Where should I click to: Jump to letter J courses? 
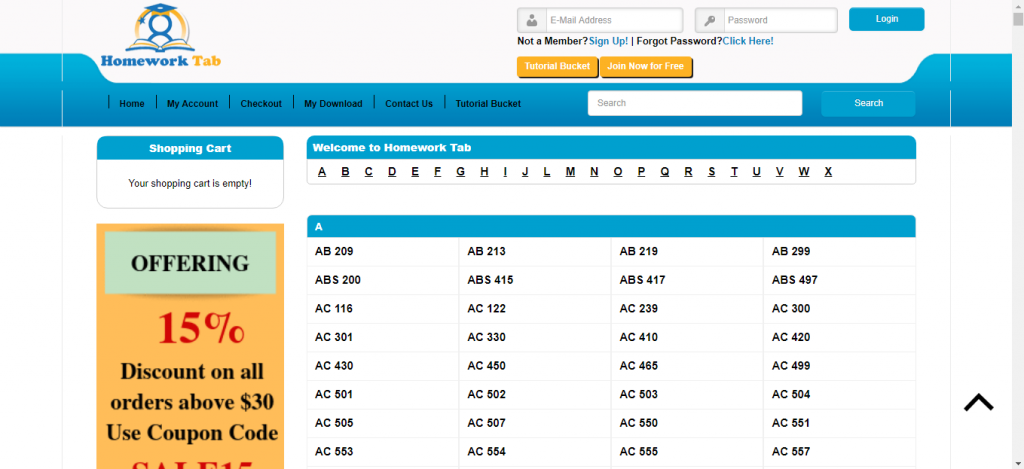coord(525,172)
